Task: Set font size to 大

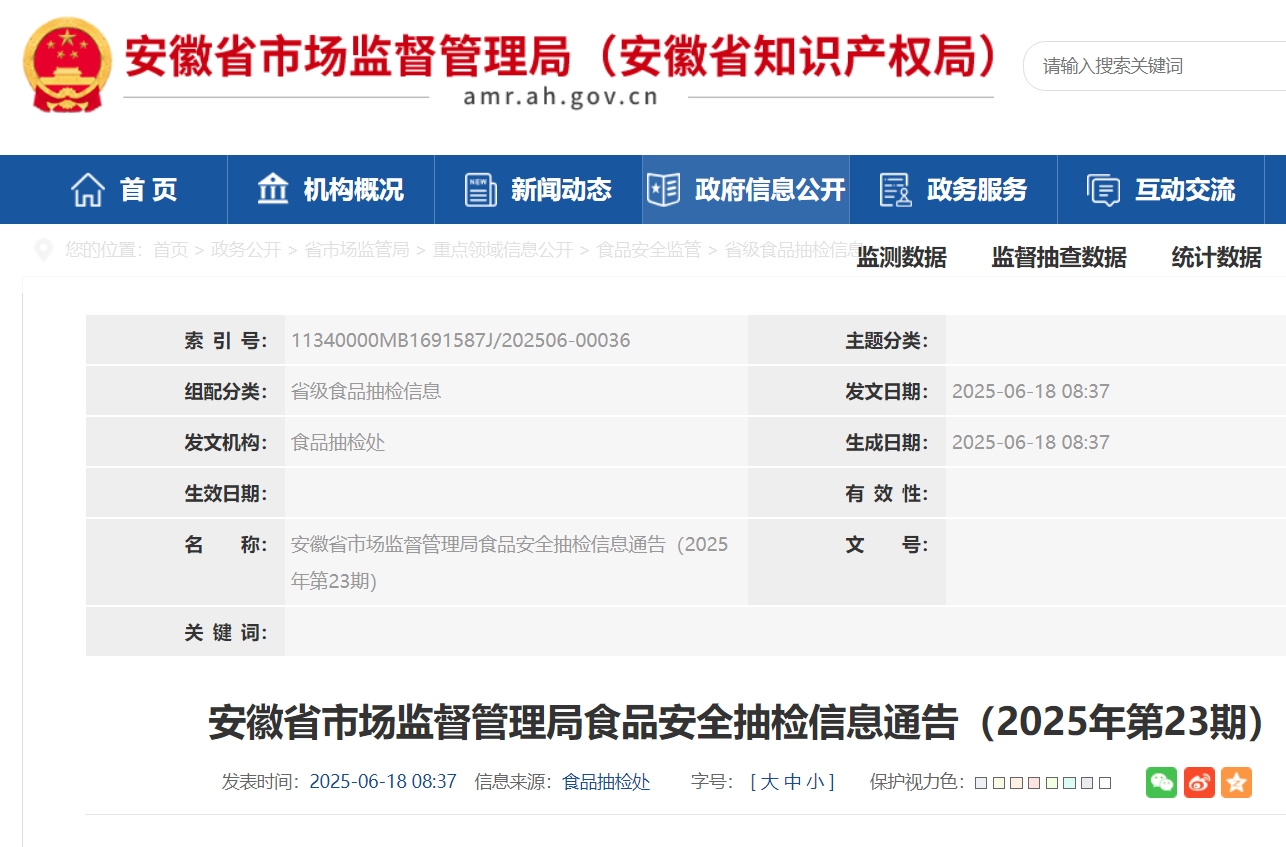Action: click(769, 782)
